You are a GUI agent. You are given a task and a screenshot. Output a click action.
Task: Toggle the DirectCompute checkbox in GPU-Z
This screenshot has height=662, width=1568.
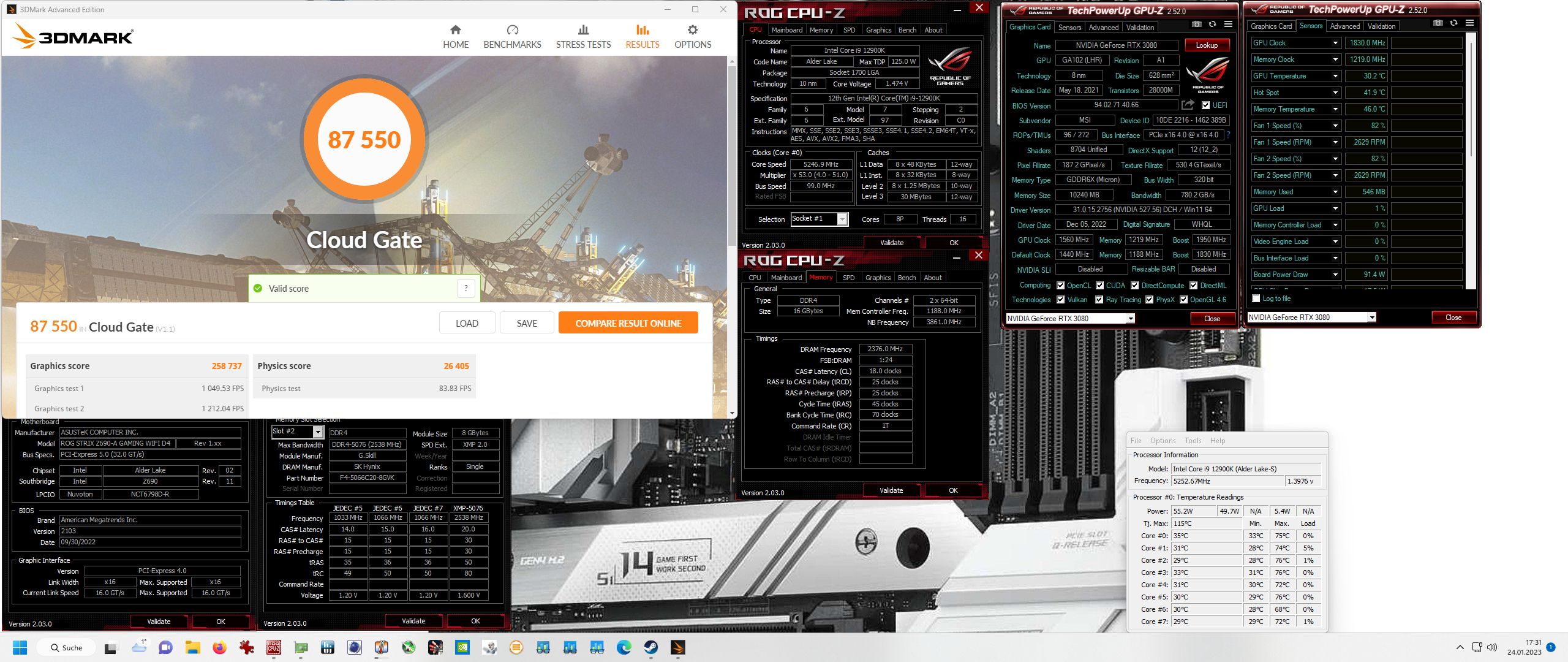point(1134,286)
